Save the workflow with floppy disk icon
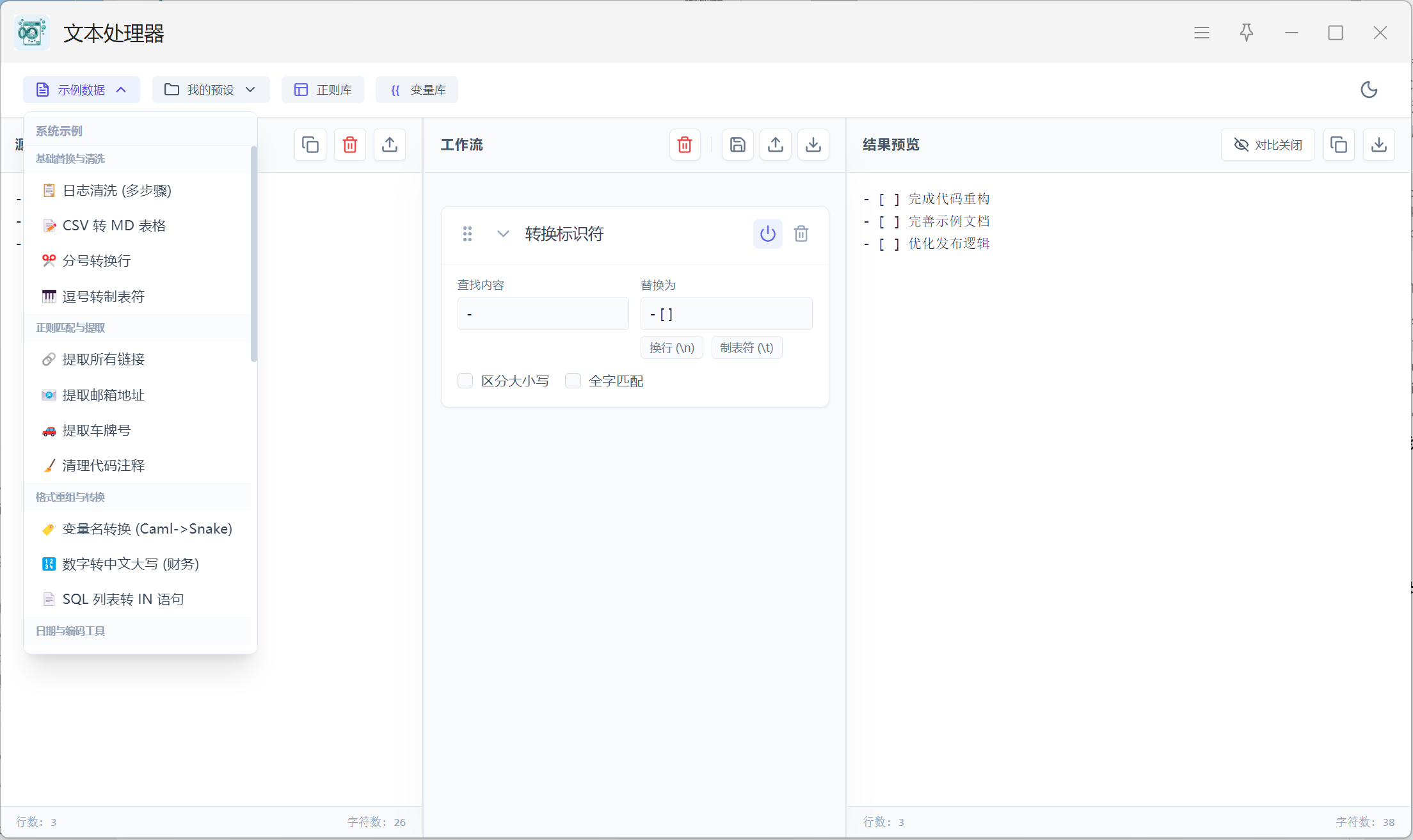This screenshot has width=1413, height=840. pos(737,145)
